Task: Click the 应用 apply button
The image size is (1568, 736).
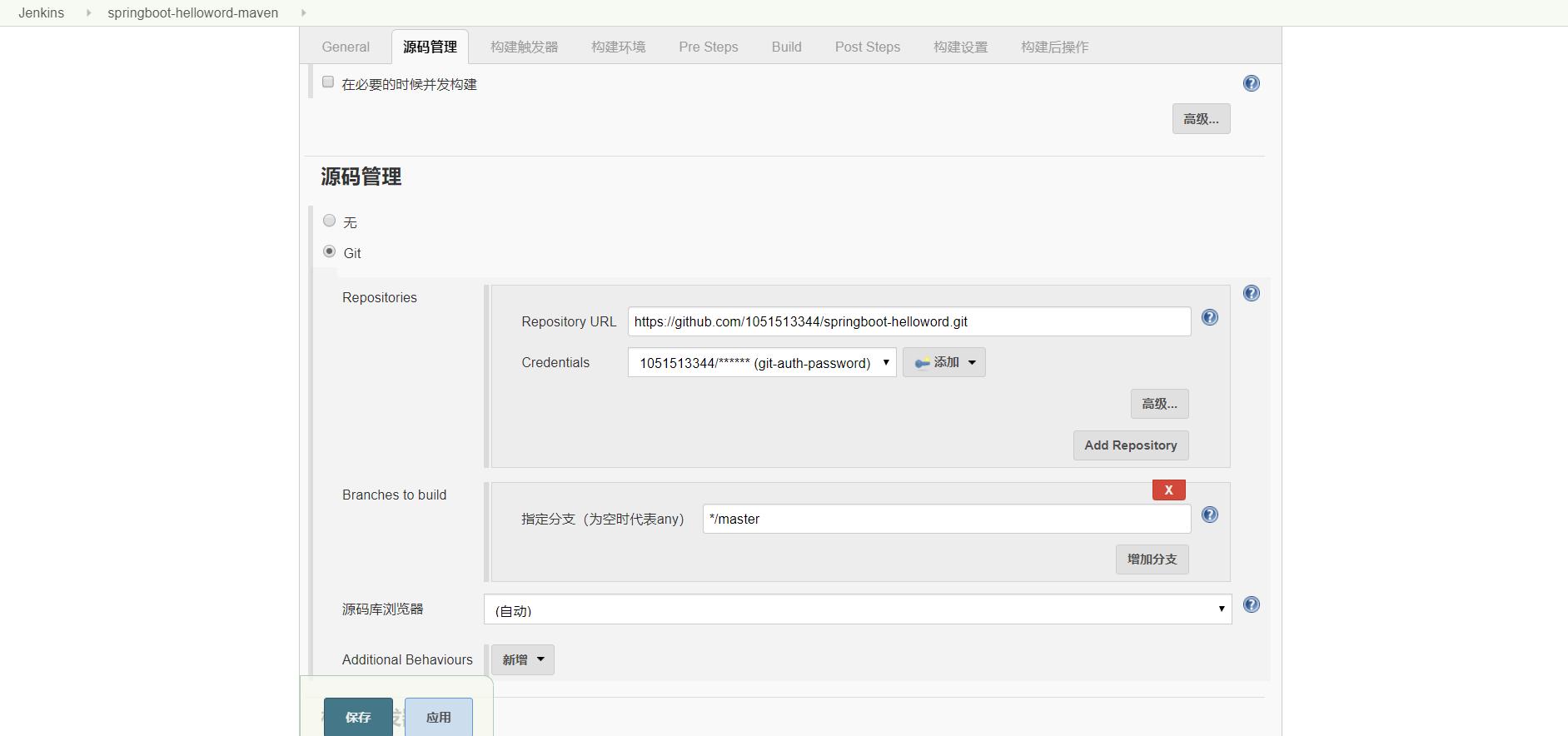Action: pyautogui.click(x=439, y=717)
